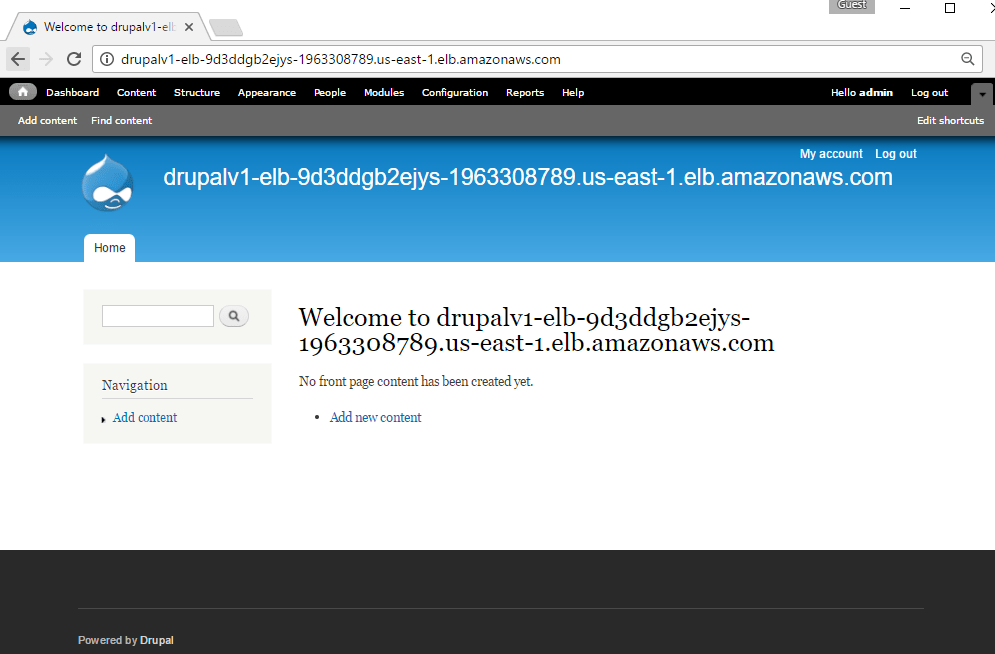Click the Edit shortcuts link
The height and width of the screenshot is (654, 995).
(x=950, y=121)
